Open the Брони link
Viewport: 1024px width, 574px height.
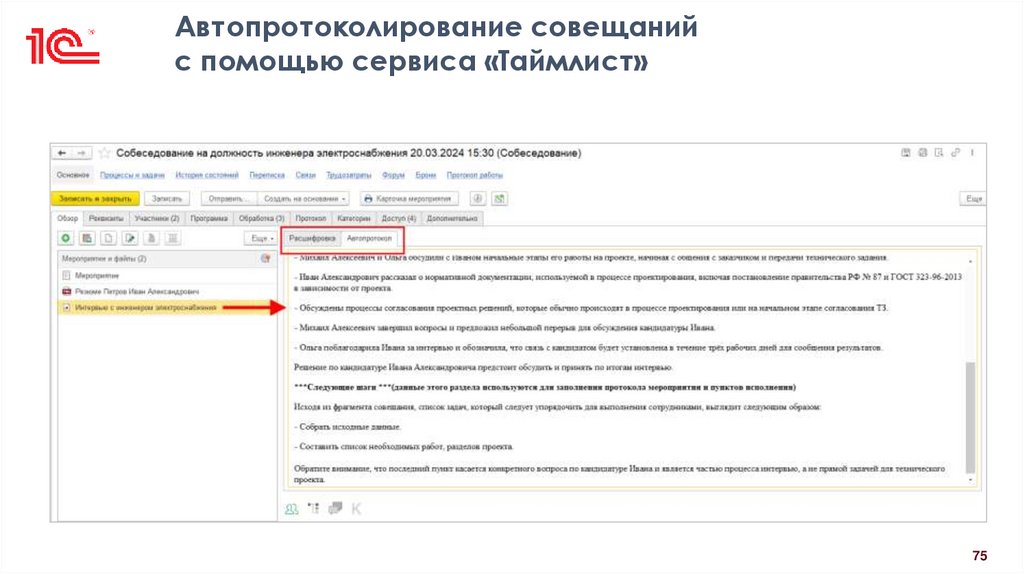coord(426,175)
